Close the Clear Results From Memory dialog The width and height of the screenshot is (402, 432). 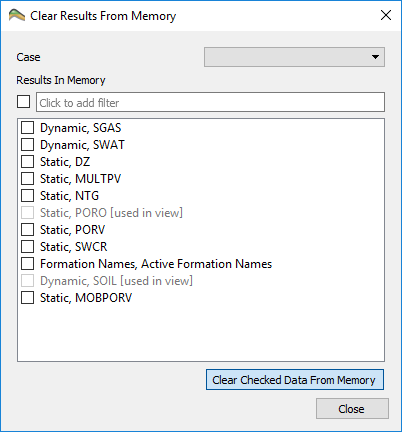pyautogui.click(x=386, y=15)
